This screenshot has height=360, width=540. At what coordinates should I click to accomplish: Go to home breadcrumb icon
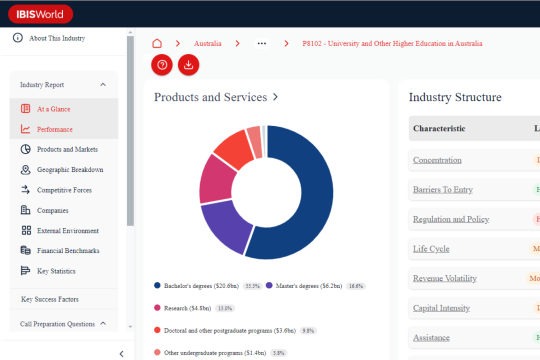point(157,43)
